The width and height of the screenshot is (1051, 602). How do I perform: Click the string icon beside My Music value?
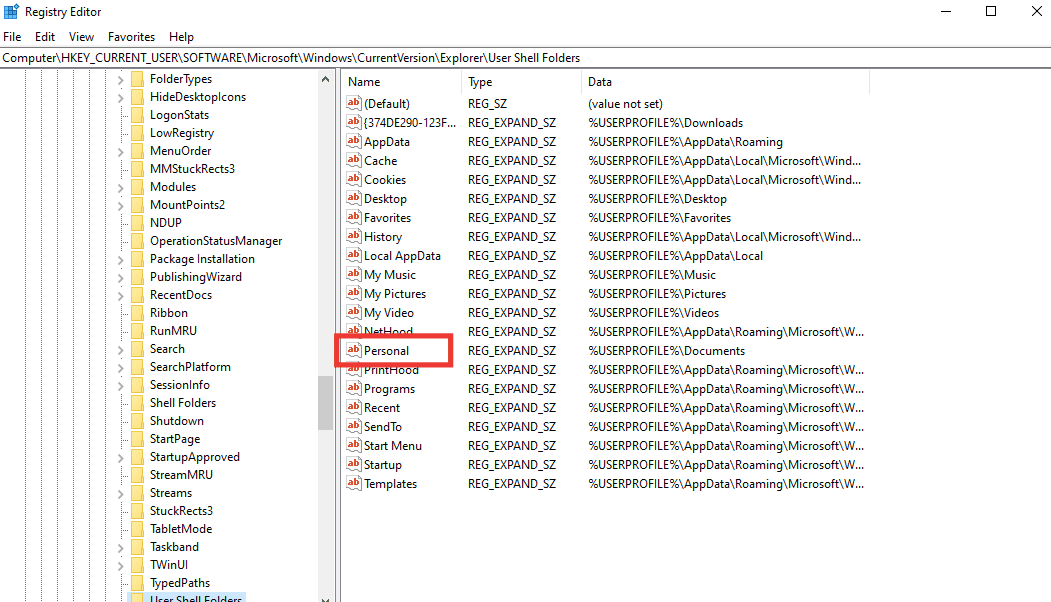click(353, 274)
